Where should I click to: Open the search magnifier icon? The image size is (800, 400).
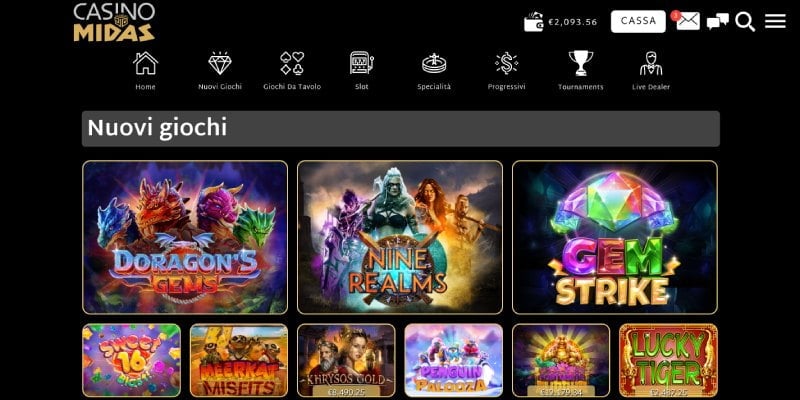tap(745, 22)
